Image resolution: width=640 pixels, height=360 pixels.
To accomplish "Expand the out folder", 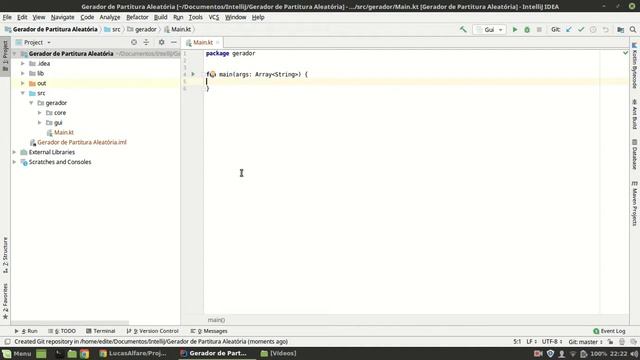I will [x=23, y=83].
